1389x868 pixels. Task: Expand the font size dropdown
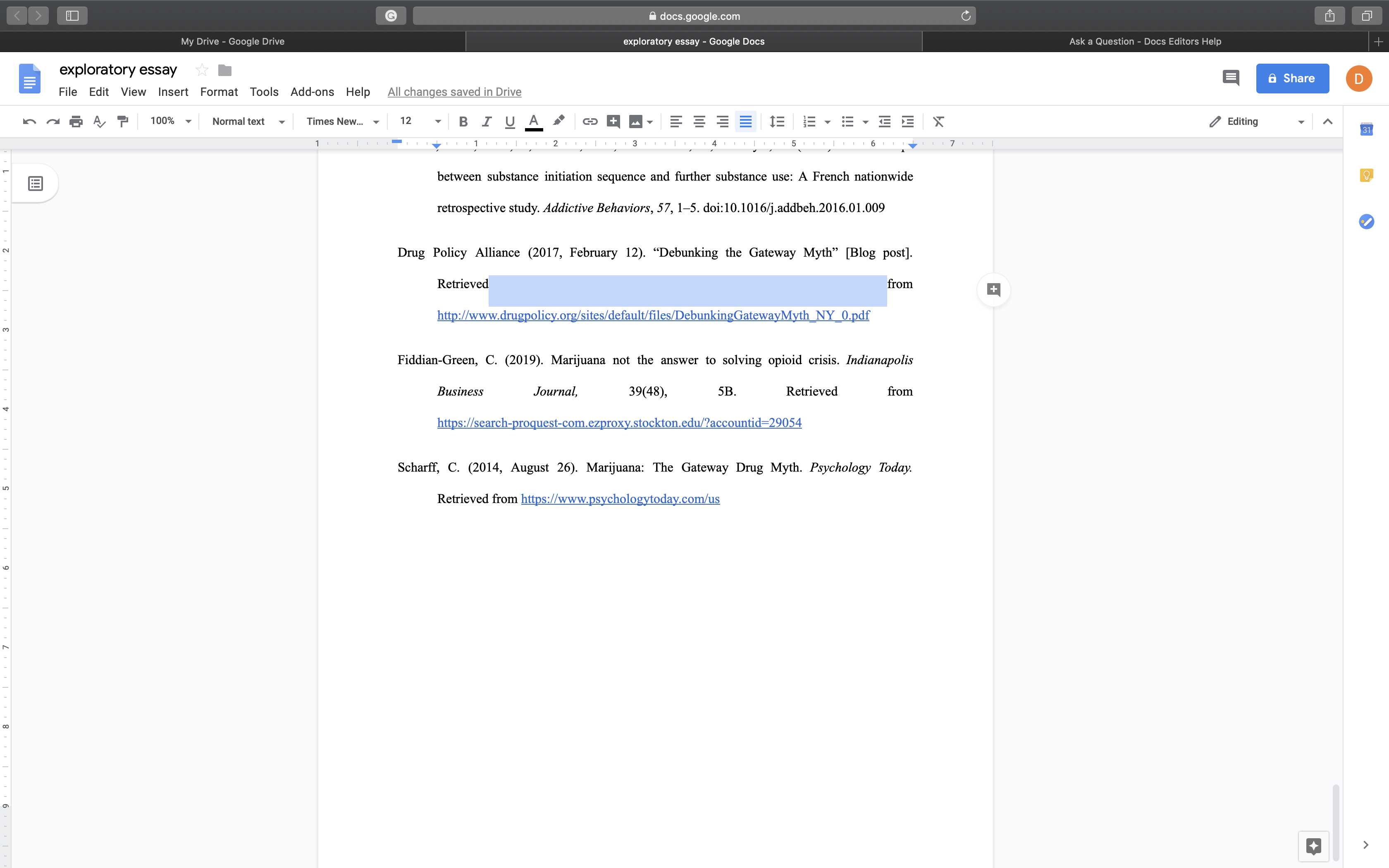437,121
